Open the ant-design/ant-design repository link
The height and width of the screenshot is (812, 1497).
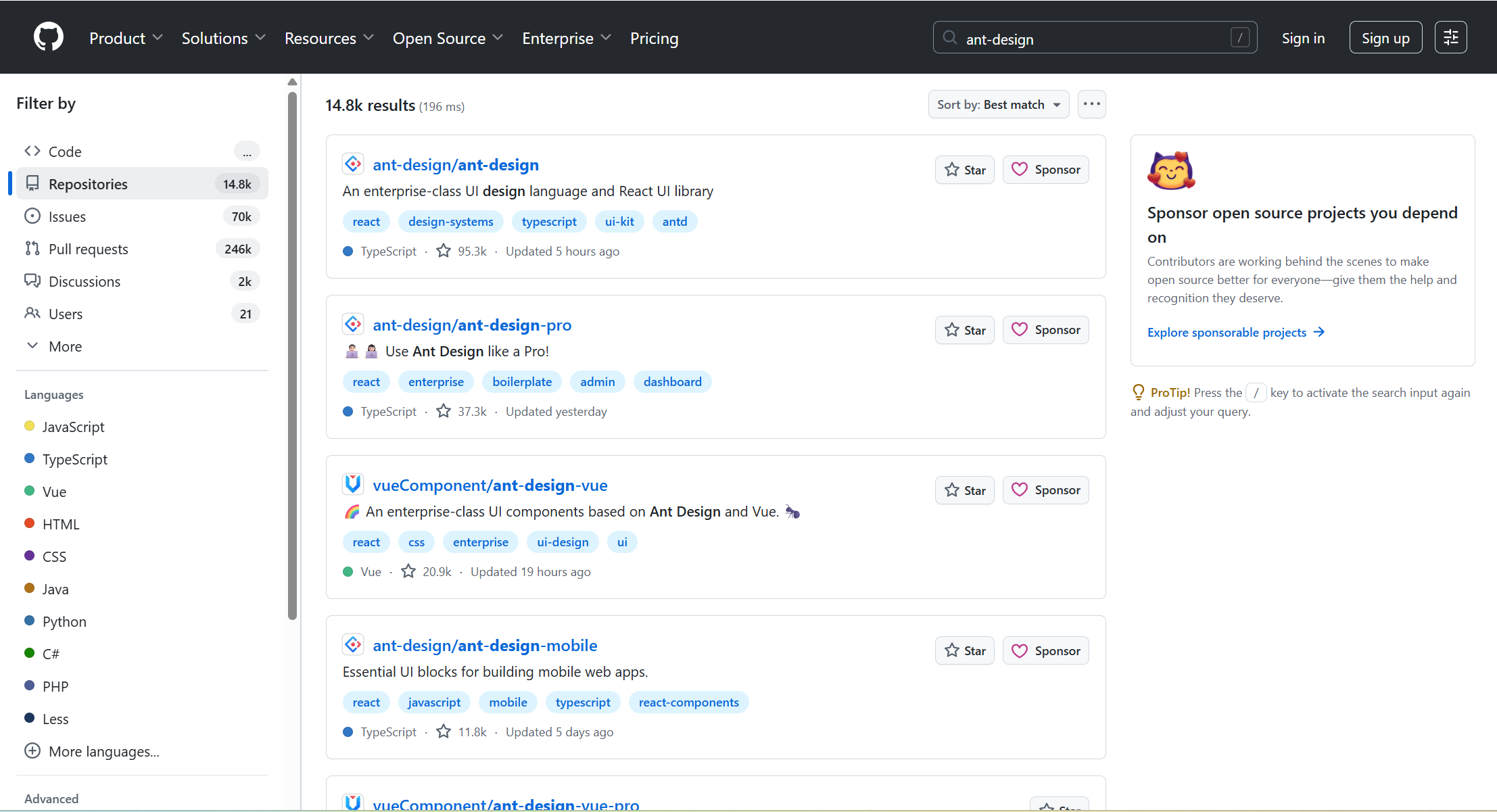456,164
